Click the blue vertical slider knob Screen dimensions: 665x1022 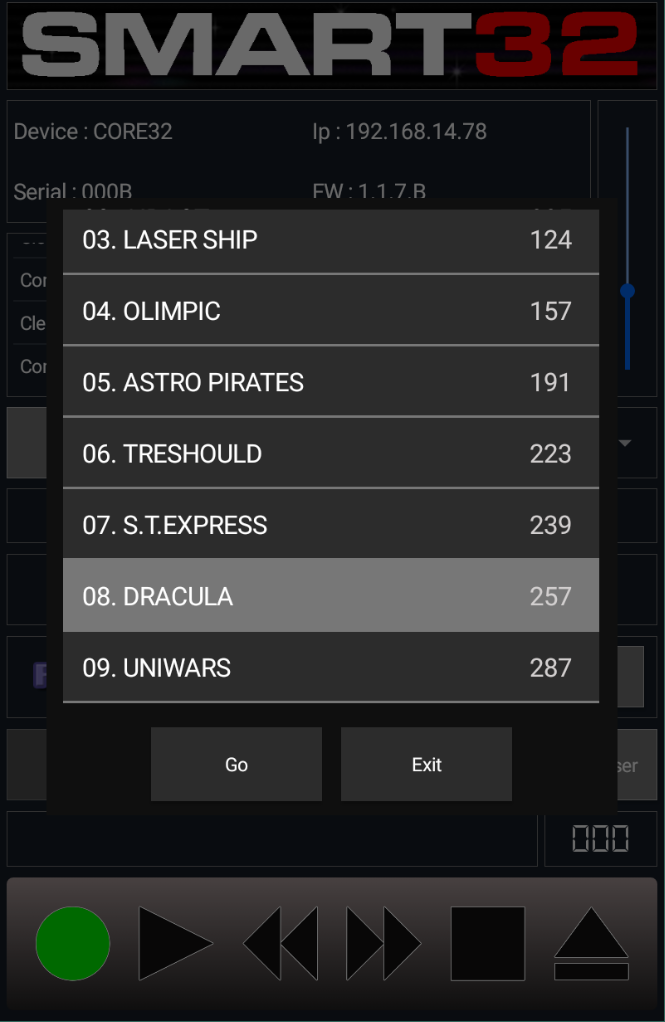[x=627, y=291]
